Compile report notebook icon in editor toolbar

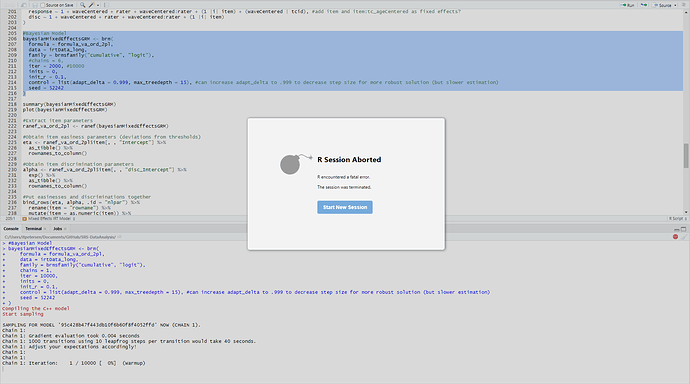coord(106,5)
